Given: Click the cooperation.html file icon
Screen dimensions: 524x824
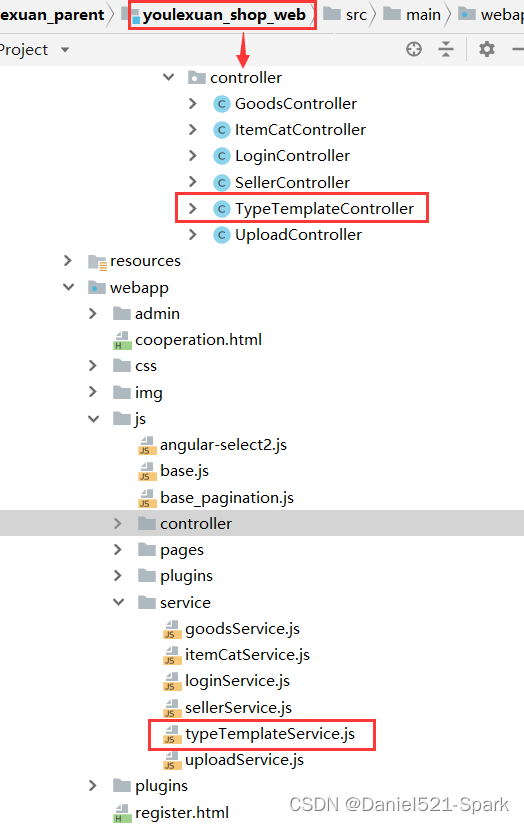Looking at the screenshot, I should (122, 341).
